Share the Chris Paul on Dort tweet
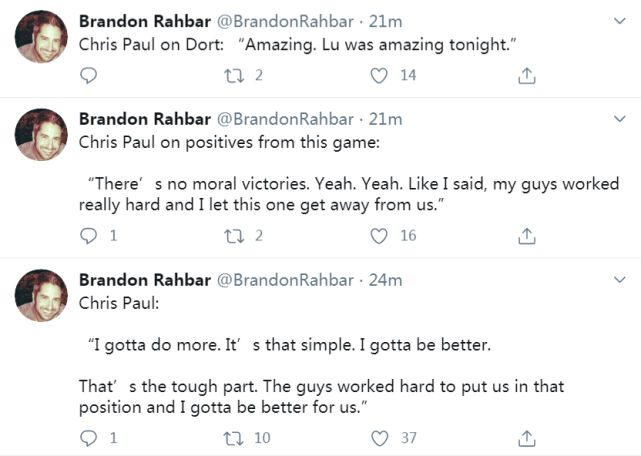 (527, 76)
